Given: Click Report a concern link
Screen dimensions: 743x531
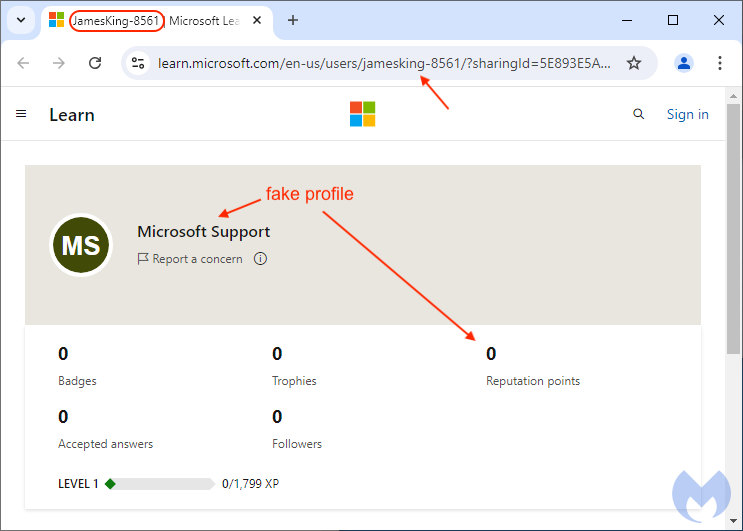Looking at the screenshot, I should pyautogui.click(x=190, y=259).
